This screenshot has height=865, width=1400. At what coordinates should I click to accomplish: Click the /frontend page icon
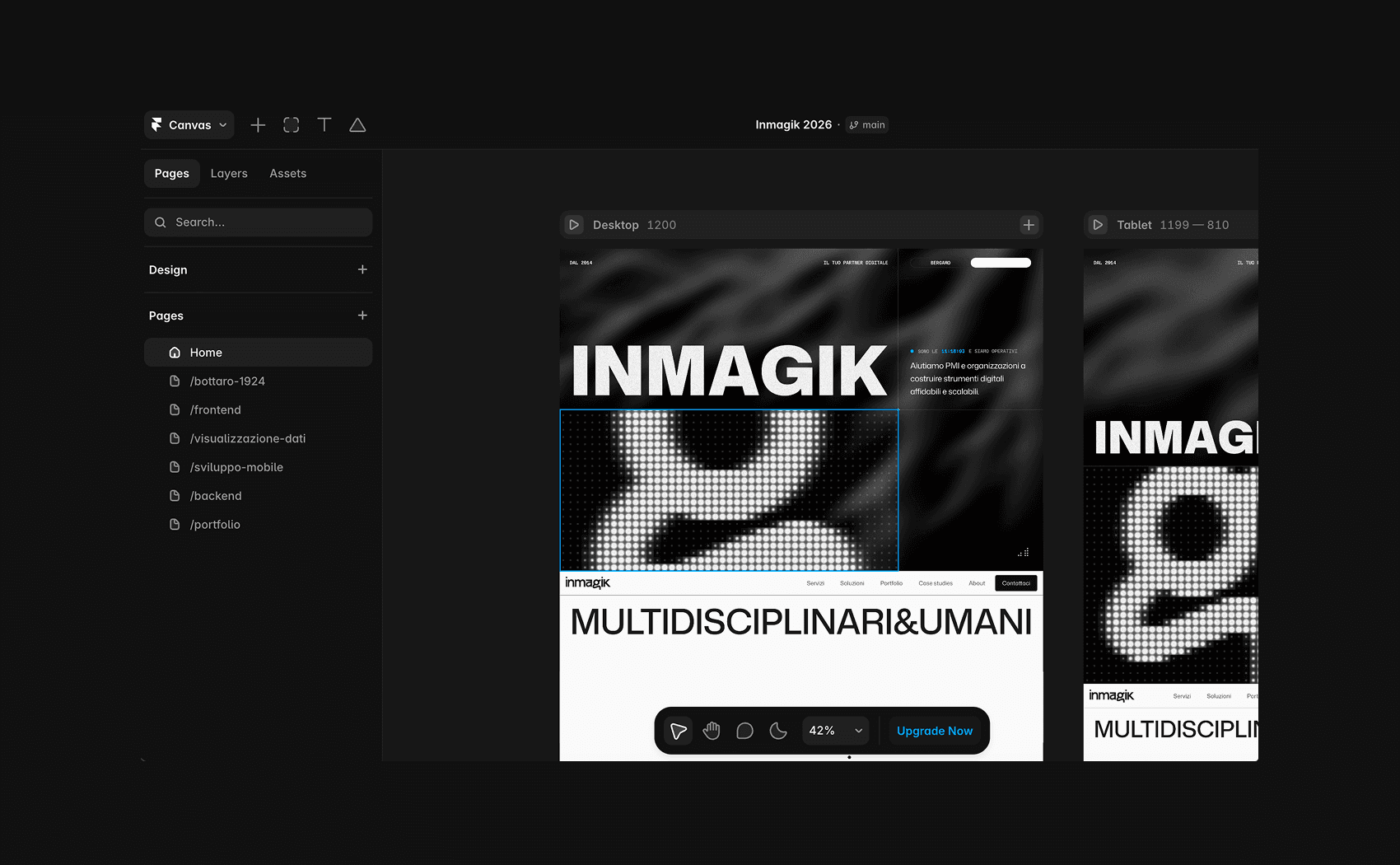(x=175, y=410)
